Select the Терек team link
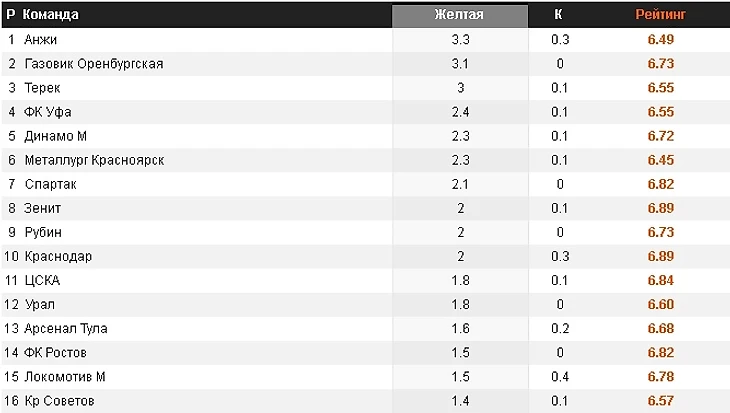The width and height of the screenshot is (730, 413). [42, 88]
